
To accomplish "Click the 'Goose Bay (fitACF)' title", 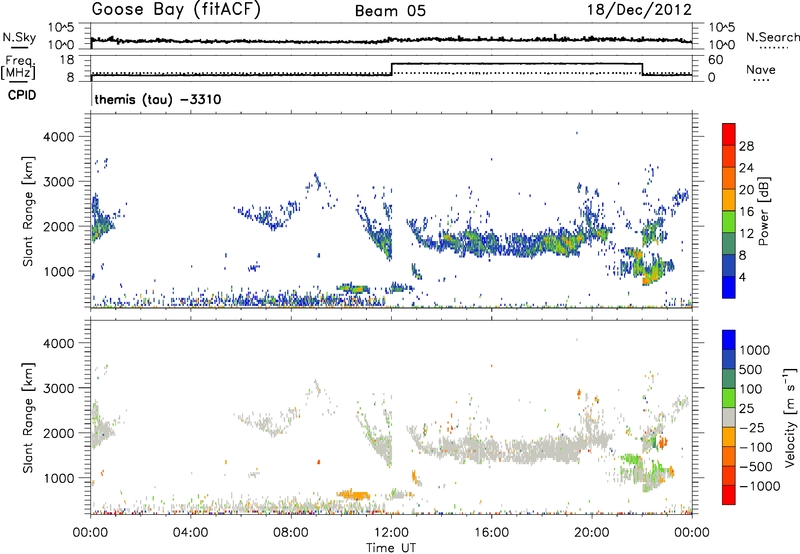I will [x=176, y=10].
